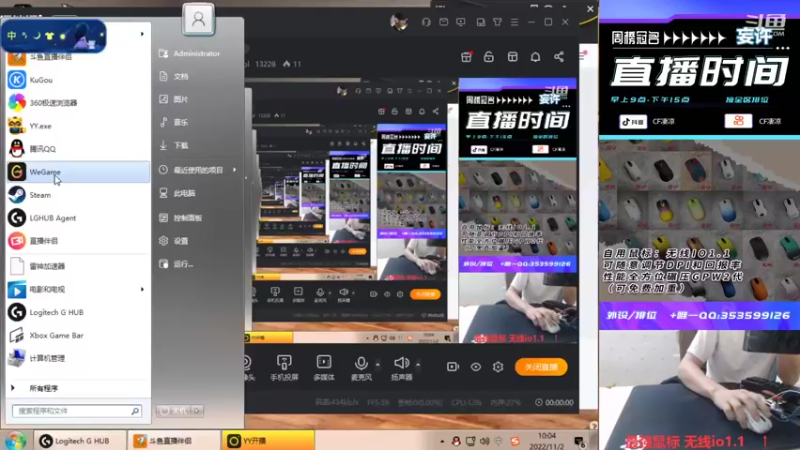This screenshot has width=800, height=450.
Task: Click the skin shirt icon in streaming app title bar
Action: coord(497,22)
